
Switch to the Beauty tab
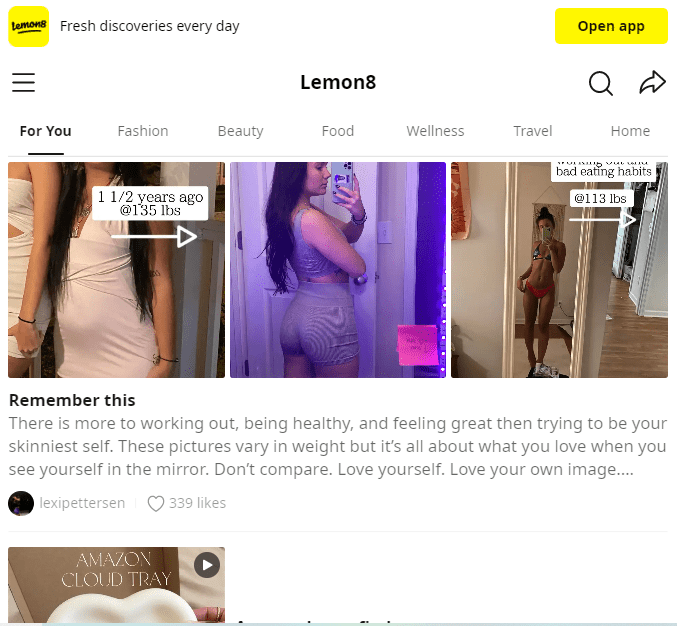point(240,131)
